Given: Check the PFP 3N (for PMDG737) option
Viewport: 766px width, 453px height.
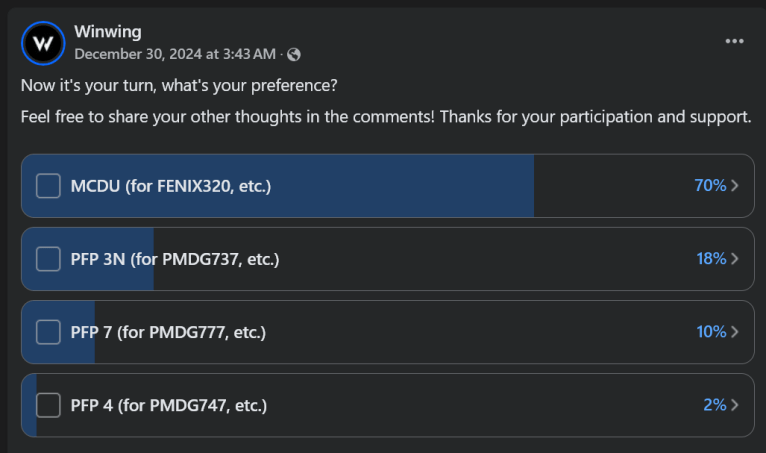Looking at the screenshot, I should pos(48,259).
